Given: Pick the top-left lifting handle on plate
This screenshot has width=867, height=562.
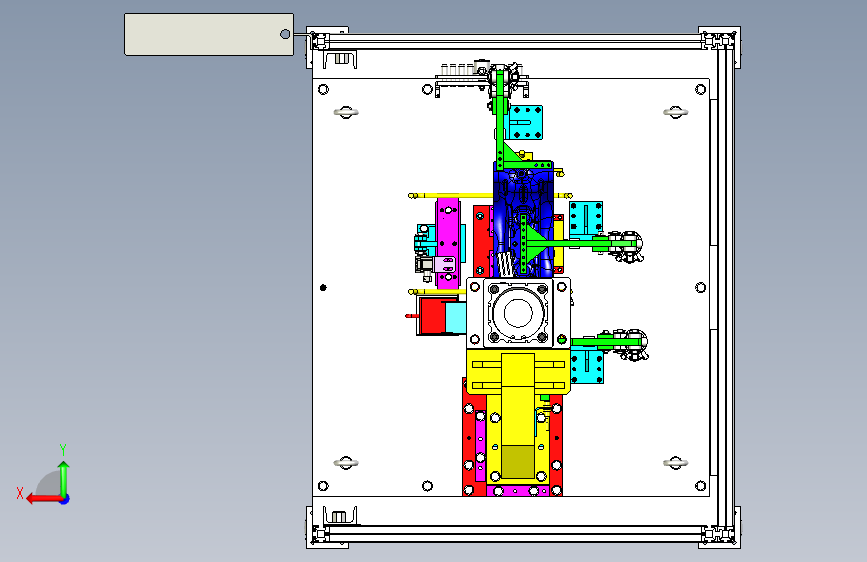Looking at the screenshot, I should coord(346,112).
